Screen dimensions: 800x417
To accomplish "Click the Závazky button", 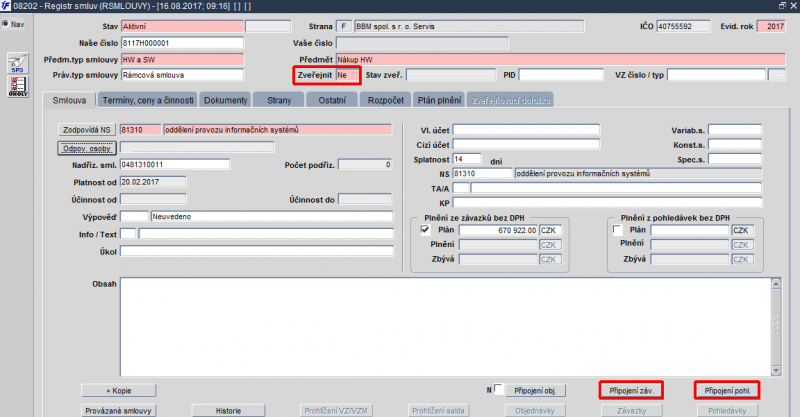I will [x=632, y=410].
